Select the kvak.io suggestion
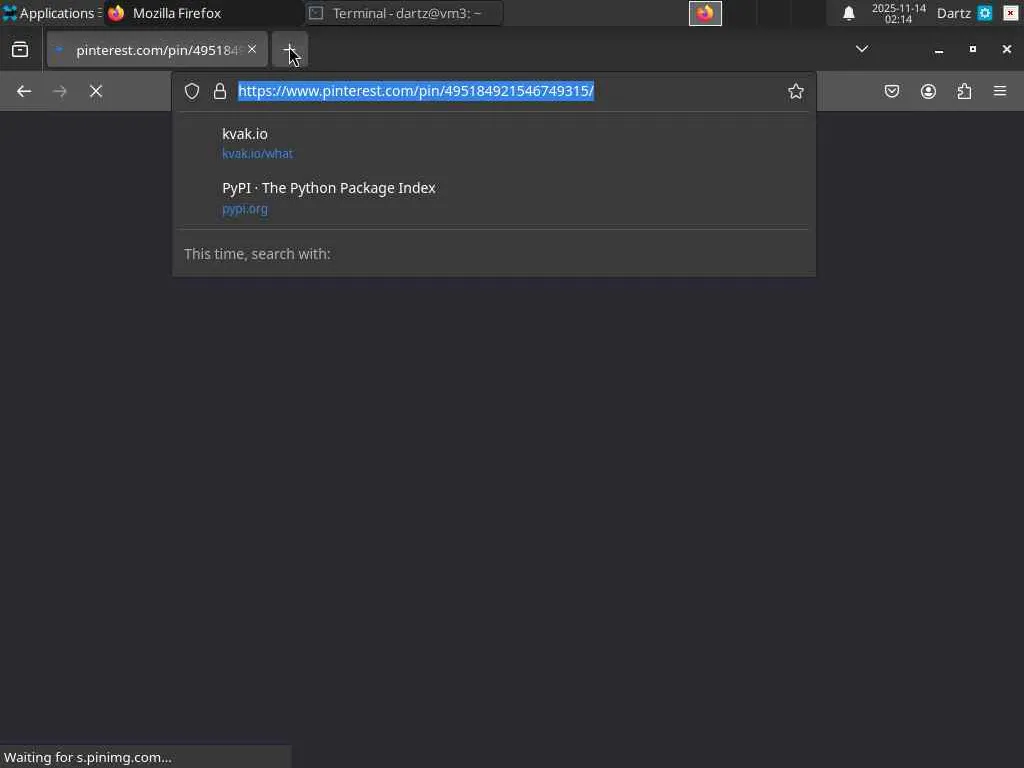The width and height of the screenshot is (1024, 768). (493, 143)
